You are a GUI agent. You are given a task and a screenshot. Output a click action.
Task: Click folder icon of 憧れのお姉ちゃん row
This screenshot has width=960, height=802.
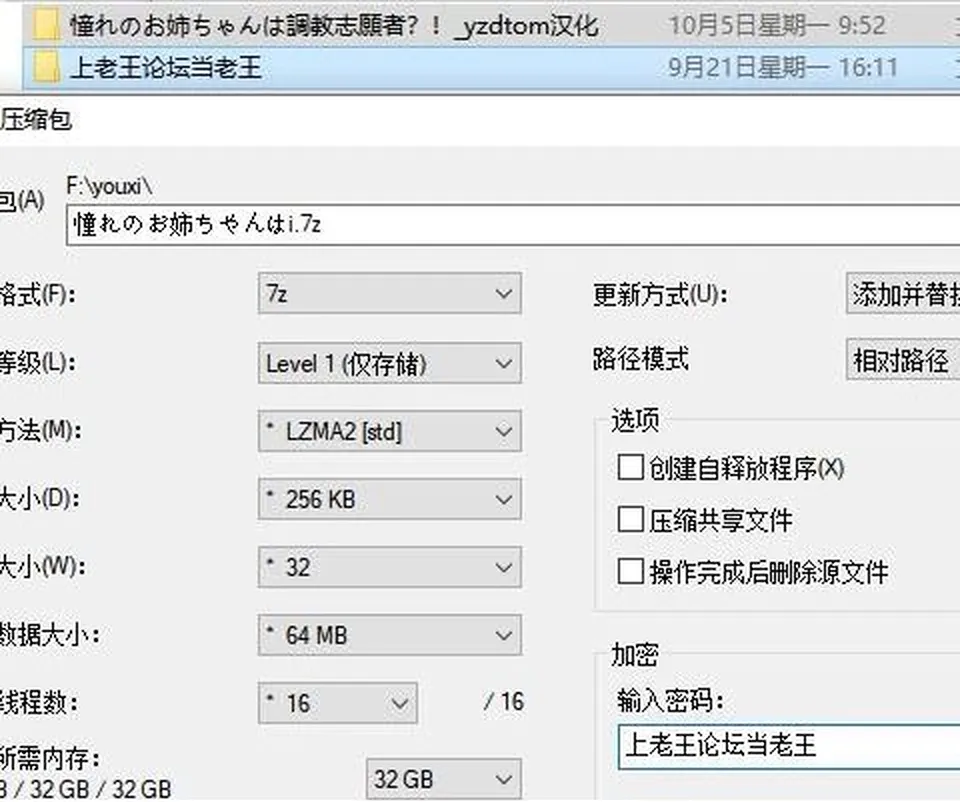point(47,26)
